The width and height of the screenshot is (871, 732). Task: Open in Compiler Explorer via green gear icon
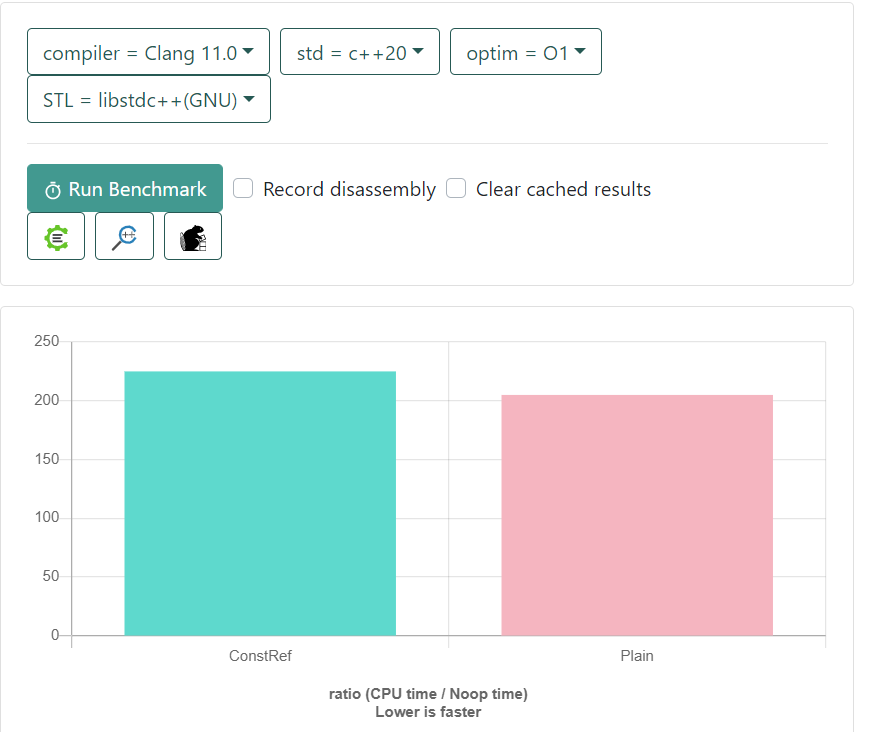56,237
